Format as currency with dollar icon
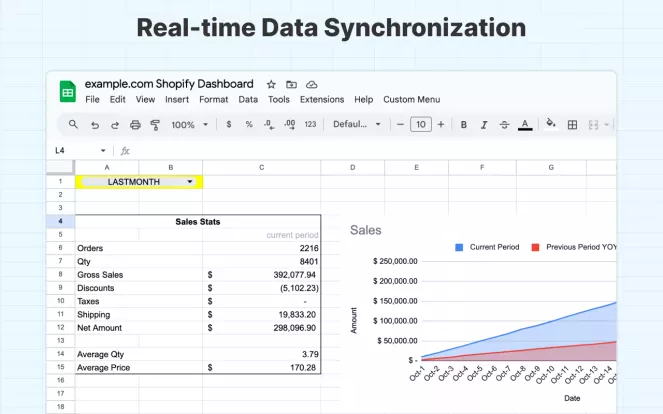663x414 pixels. click(229, 124)
